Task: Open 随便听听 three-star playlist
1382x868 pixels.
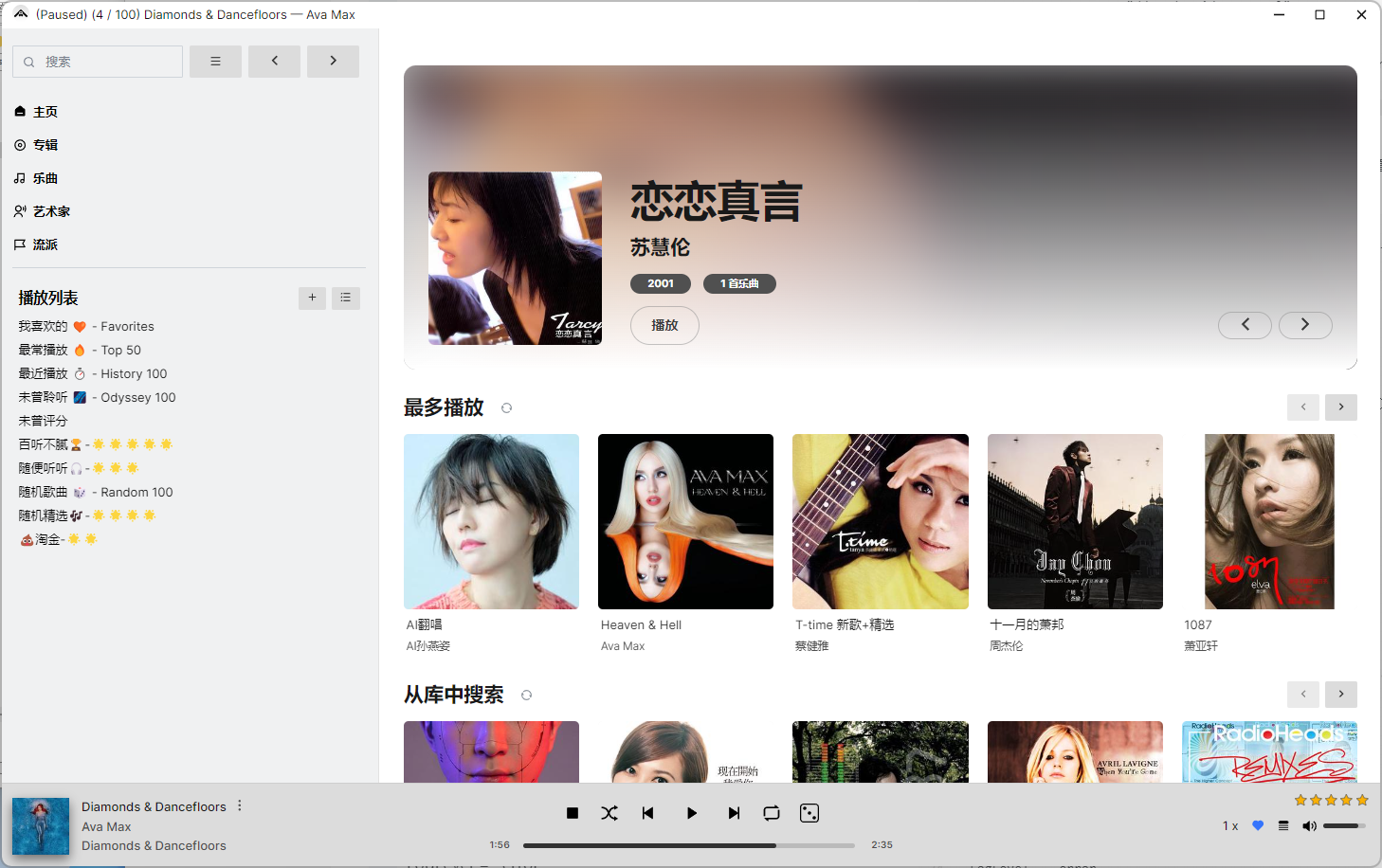Action: coord(79,468)
